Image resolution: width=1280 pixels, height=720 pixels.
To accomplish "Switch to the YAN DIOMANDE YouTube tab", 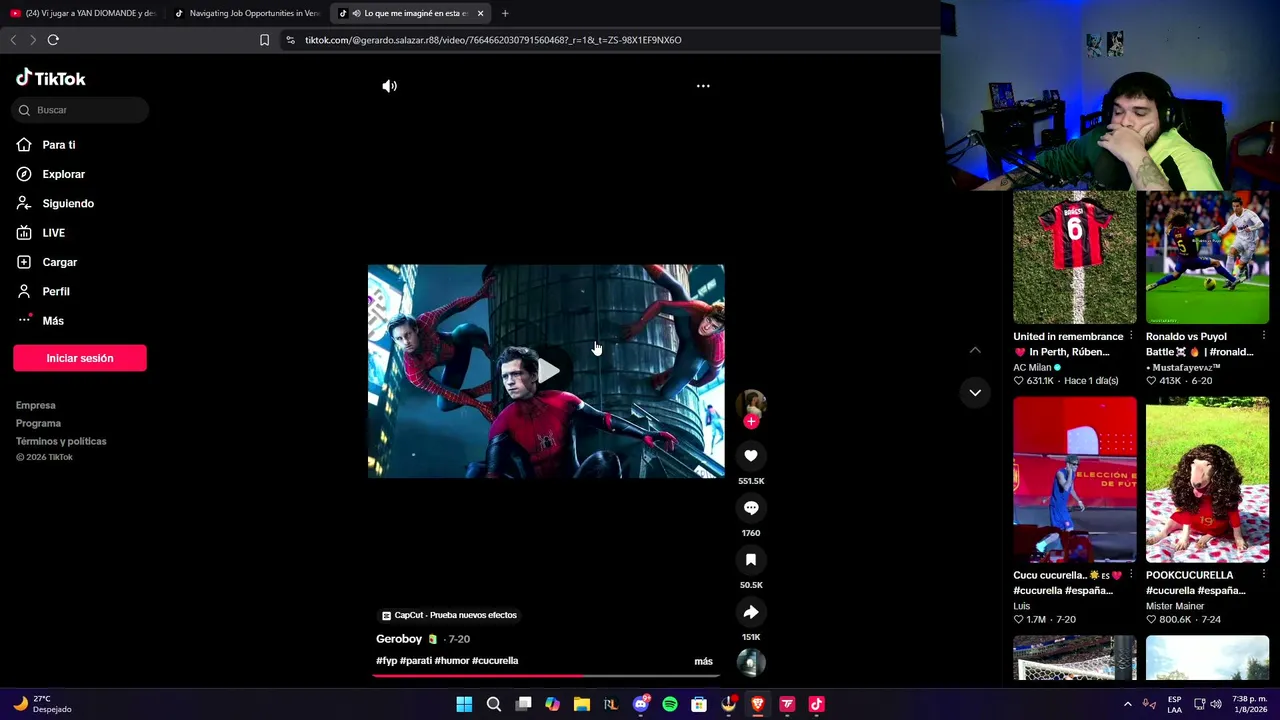I will point(83,13).
